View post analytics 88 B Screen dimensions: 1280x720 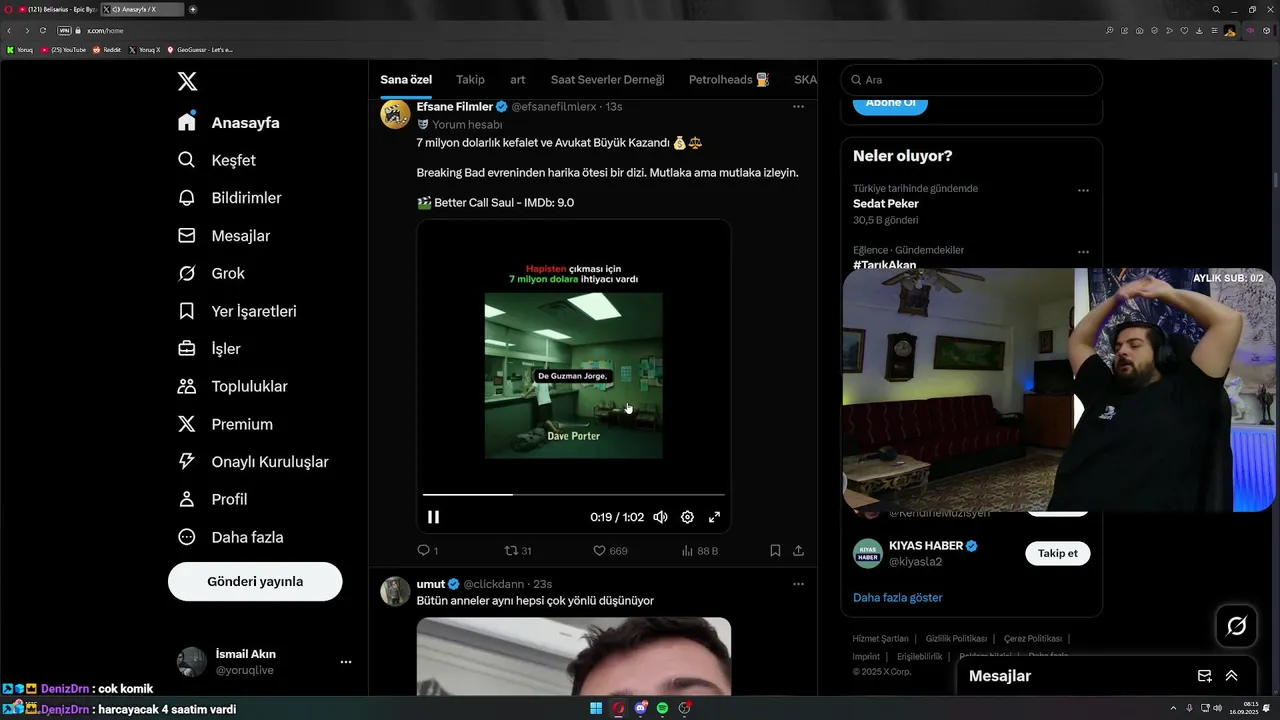699,551
